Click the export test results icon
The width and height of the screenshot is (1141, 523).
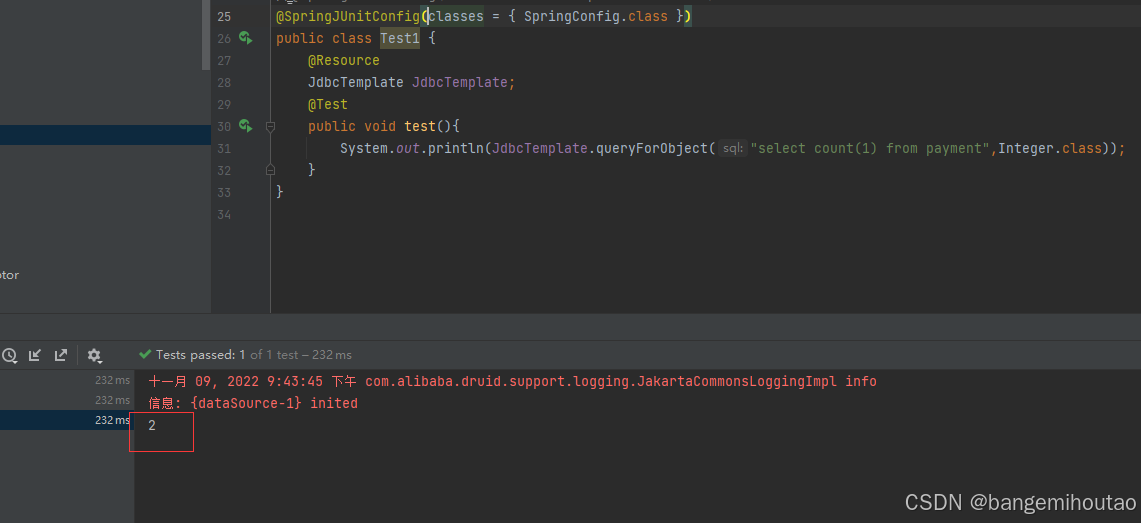(x=61, y=355)
